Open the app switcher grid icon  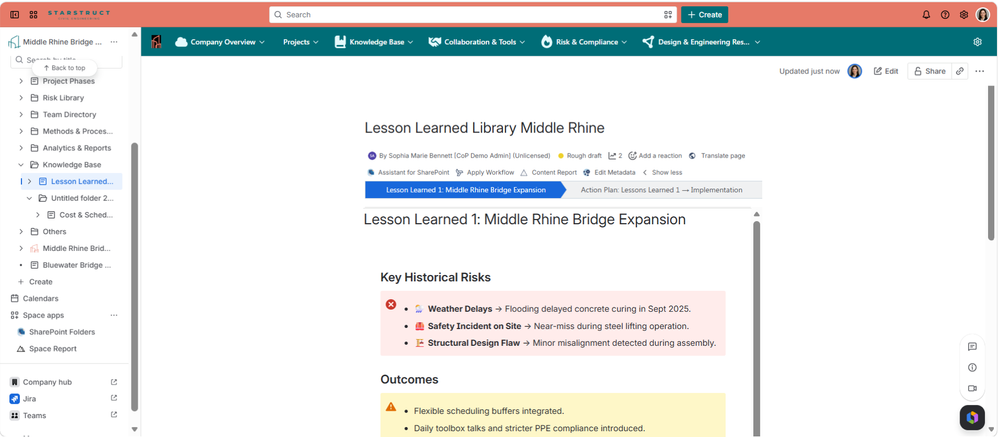click(34, 15)
